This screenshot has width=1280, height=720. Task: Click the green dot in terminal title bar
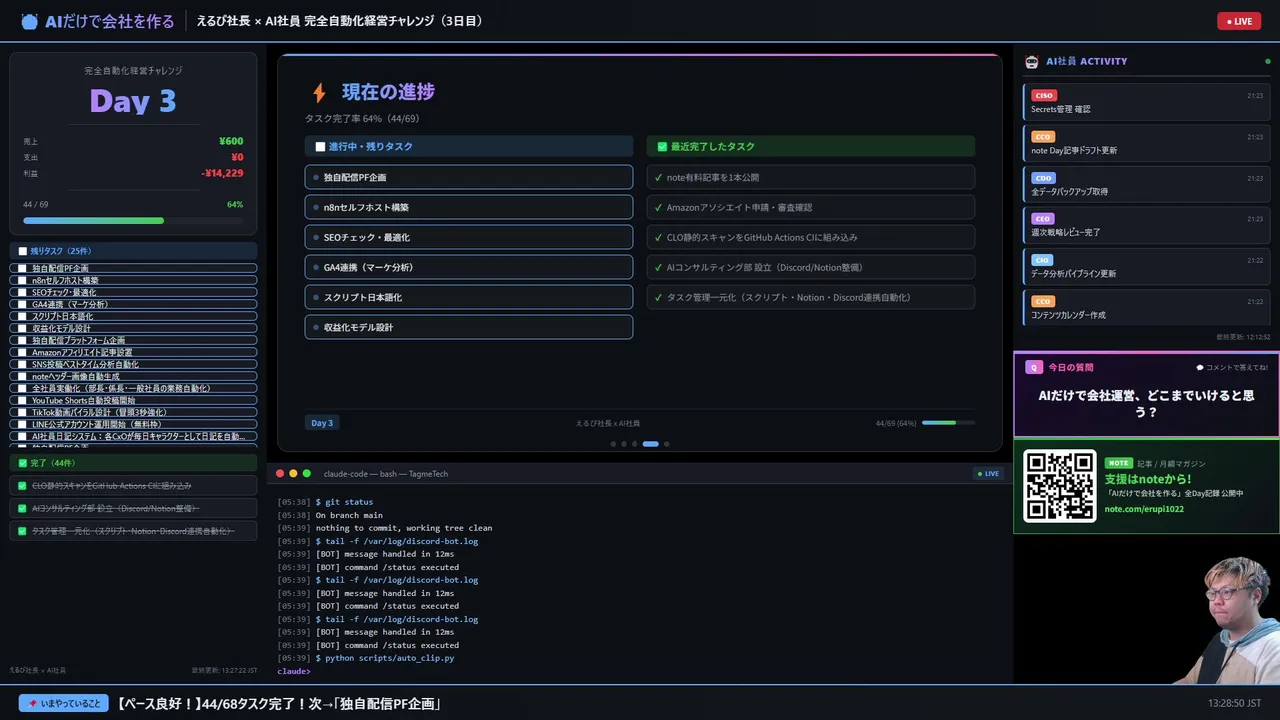307,473
